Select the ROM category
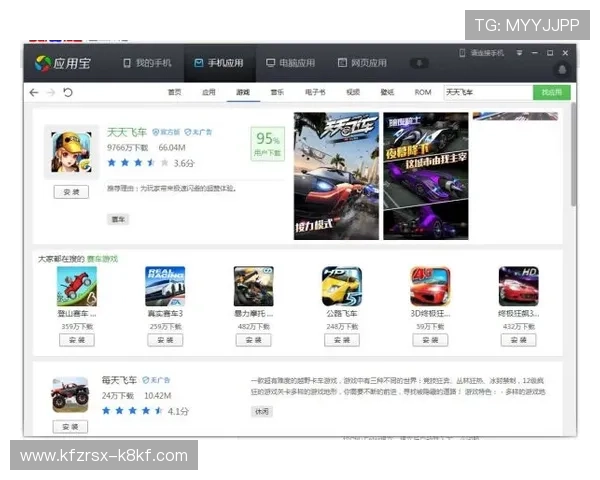Image resolution: width=600 pixels, height=480 pixels. click(423, 92)
